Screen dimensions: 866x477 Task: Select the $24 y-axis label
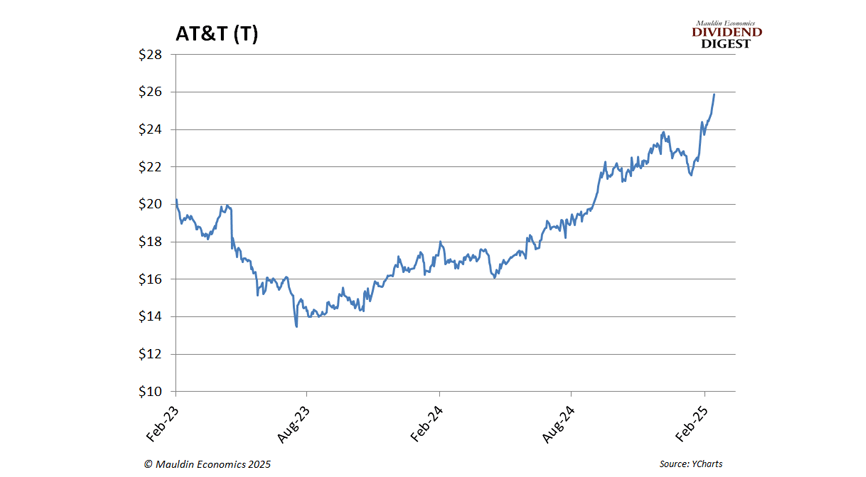tap(150, 129)
